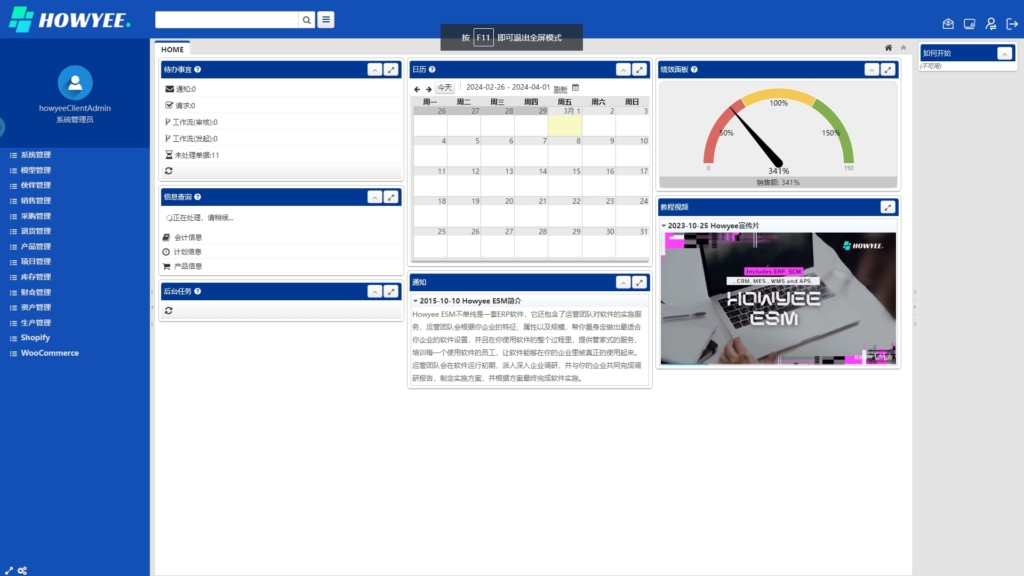Collapse the 2015-10-10 Howyee ESM简介 notice
This screenshot has height=576, width=1024.
415,301
